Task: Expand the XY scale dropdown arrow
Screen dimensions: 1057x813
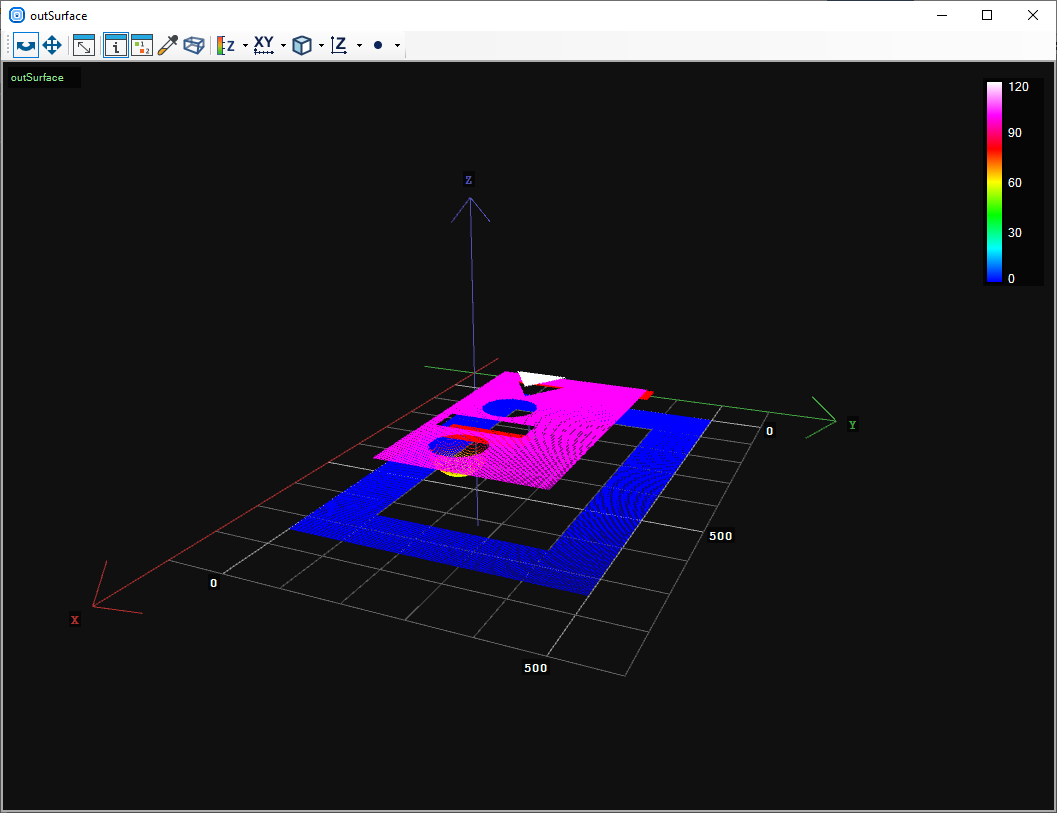Action: [x=283, y=46]
